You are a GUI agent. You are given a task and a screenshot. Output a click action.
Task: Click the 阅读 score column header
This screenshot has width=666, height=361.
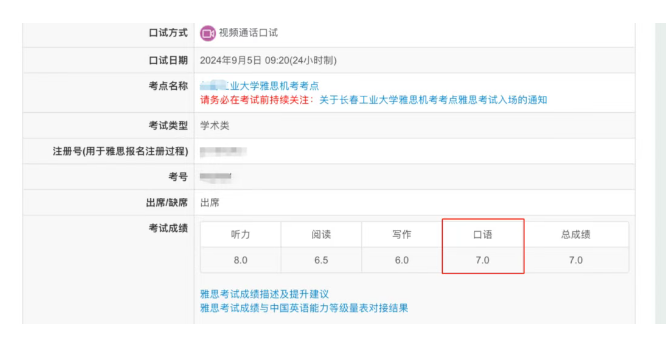(321, 234)
